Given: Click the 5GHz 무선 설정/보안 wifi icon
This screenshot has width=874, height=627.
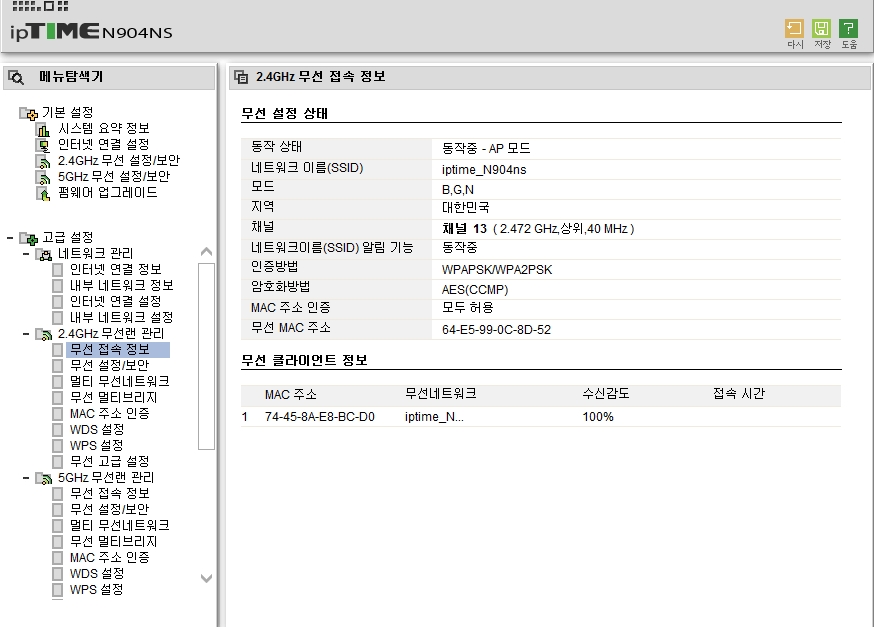Looking at the screenshot, I should [43, 177].
